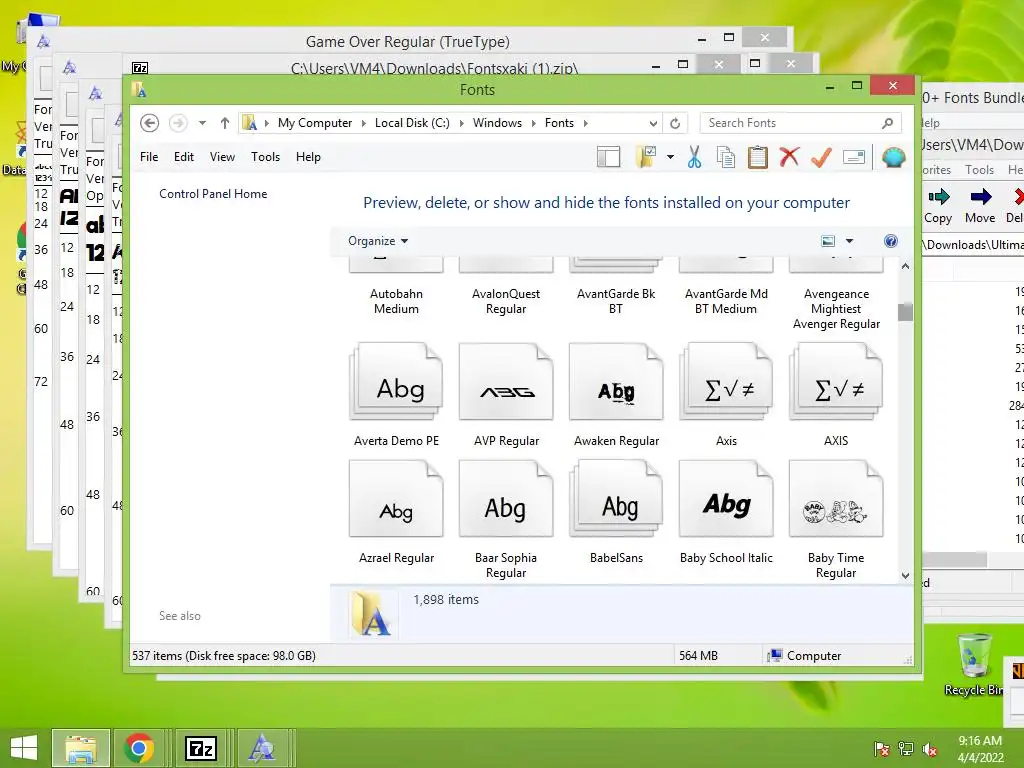Image resolution: width=1024 pixels, height=768 pixels.
Task: Click the Forward navigation arrow
Action: [178, 123]
